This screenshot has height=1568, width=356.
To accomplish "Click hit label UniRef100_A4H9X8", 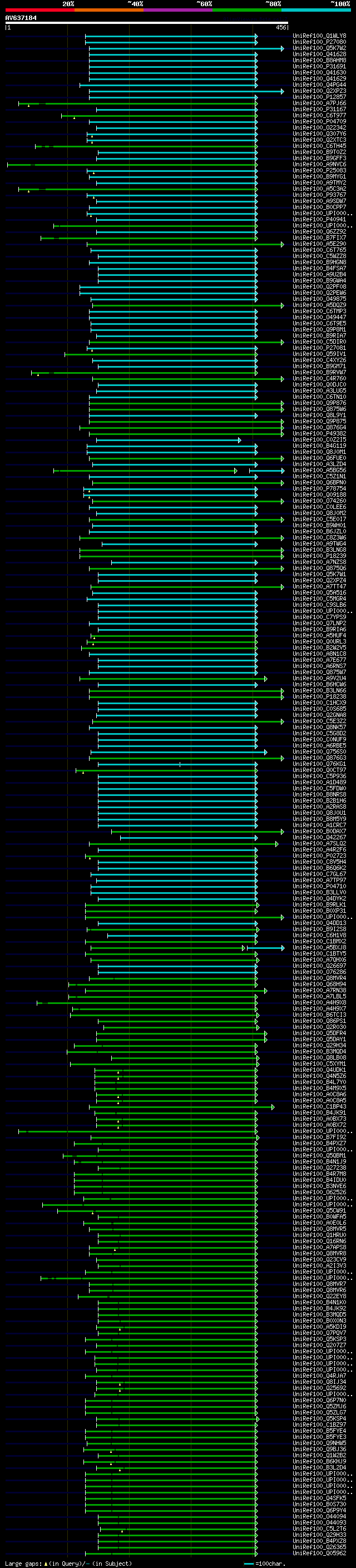I will pyautogui.click(x=319, y=1003).
